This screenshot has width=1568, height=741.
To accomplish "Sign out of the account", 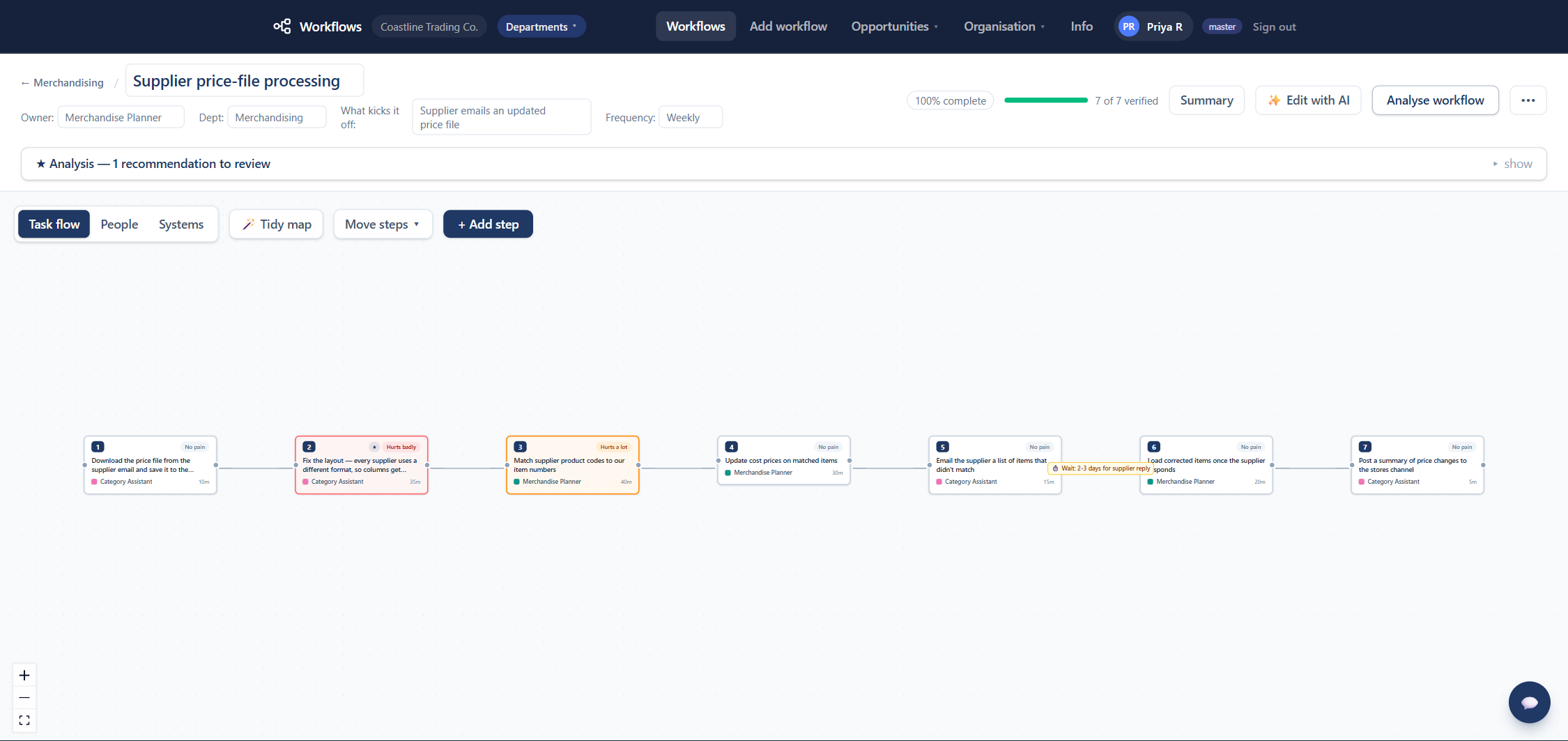I will pos(1274,27).
